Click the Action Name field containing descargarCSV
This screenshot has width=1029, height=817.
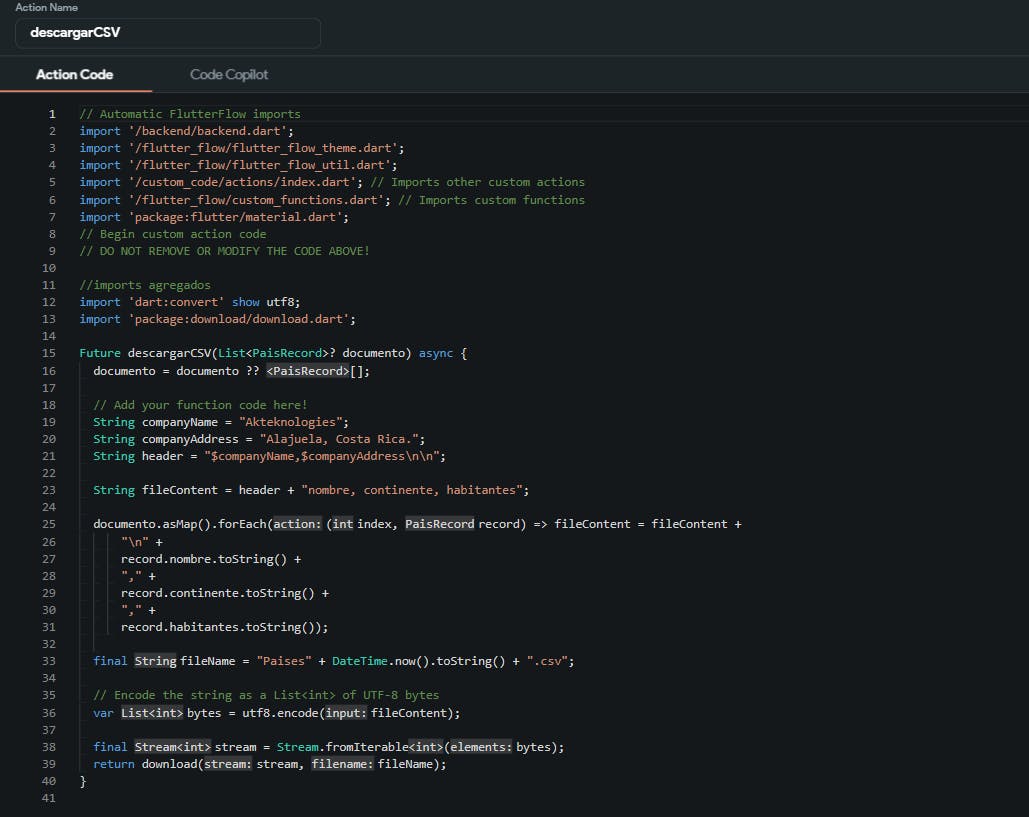click(x=167, y=33)
